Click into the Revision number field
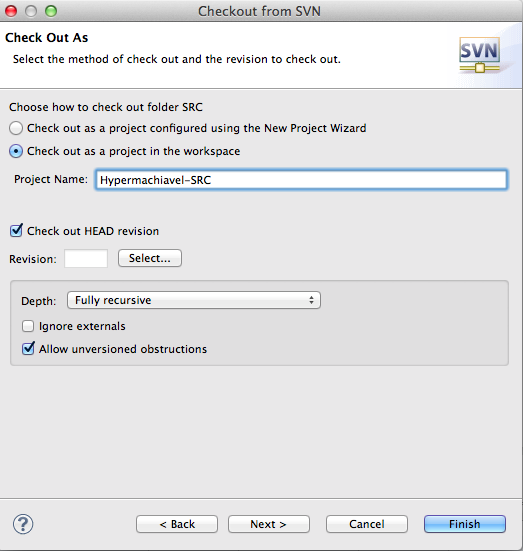Image resolution: width=523 pixels, height=551 pixels. 86,258
